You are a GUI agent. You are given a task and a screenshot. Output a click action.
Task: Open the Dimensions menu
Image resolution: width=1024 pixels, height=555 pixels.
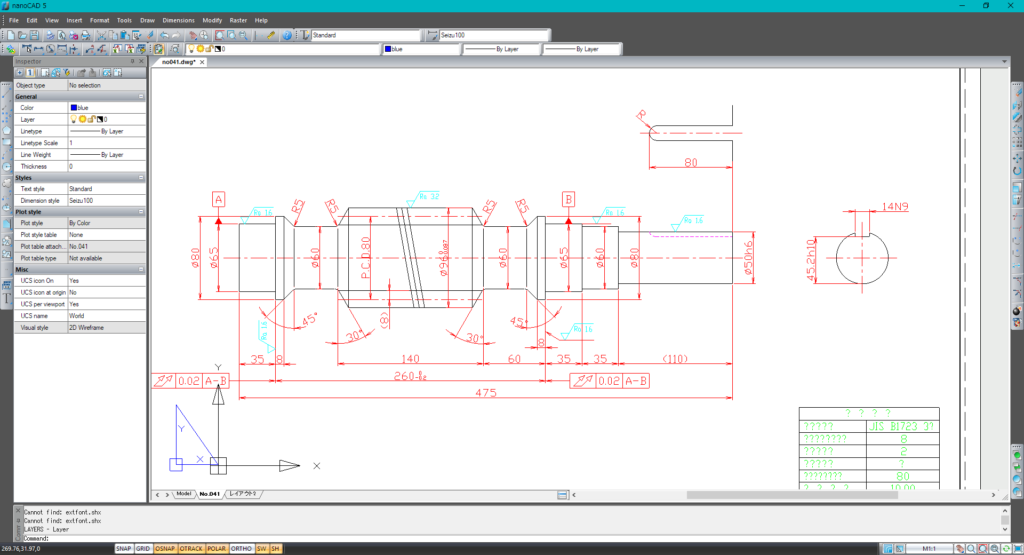click(178, 20)
